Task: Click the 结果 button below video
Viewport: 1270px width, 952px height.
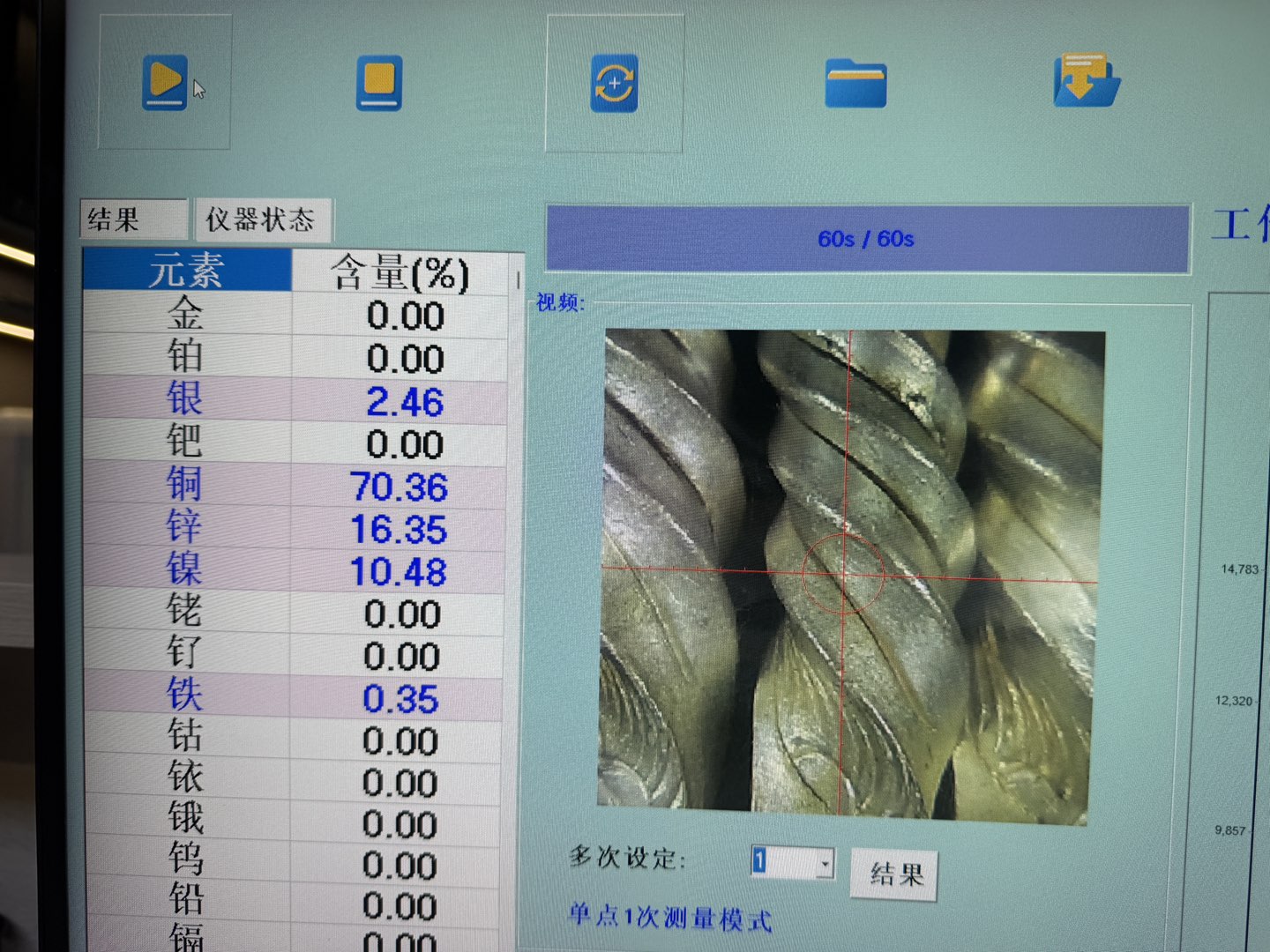Action: (895, 874)
